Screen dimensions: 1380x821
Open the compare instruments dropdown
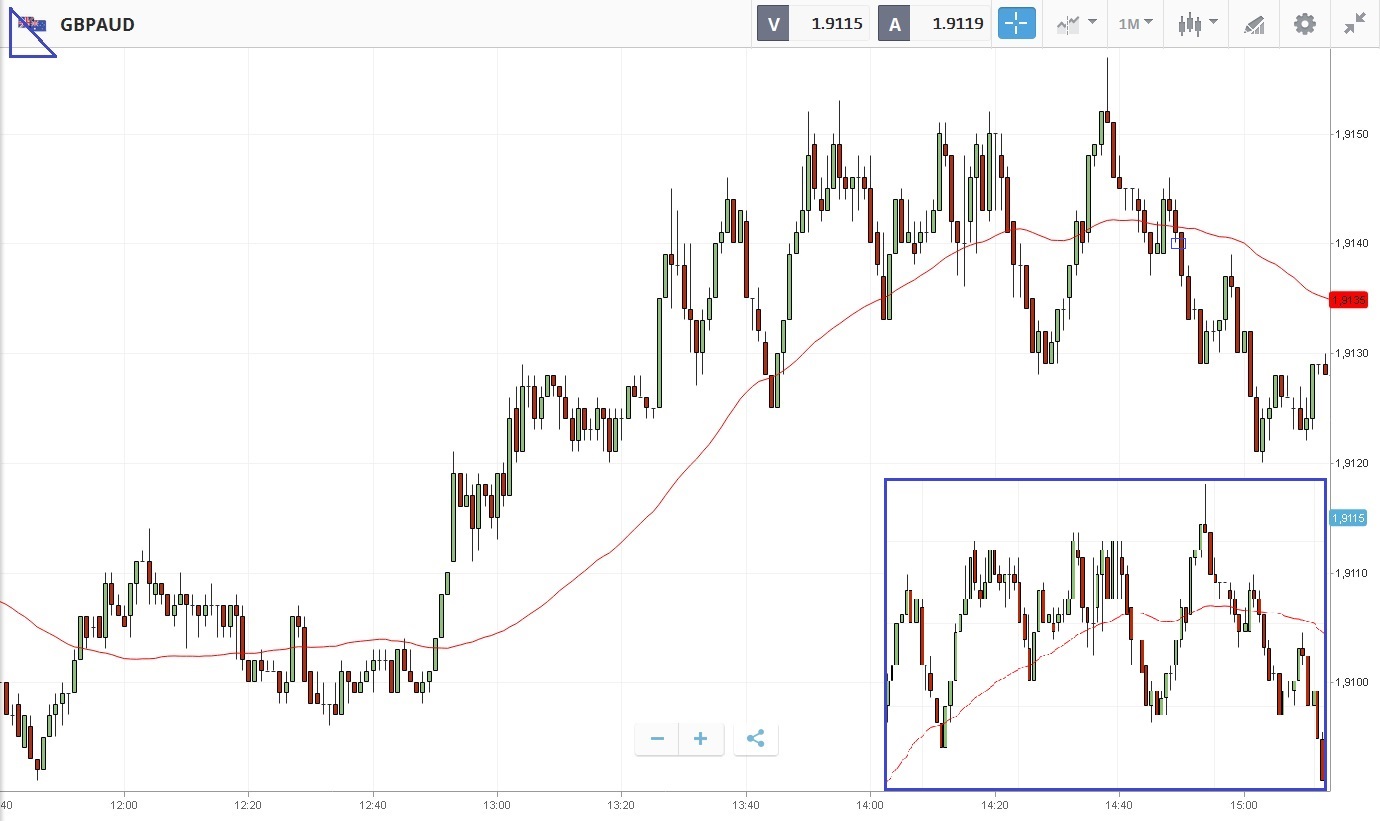pos(1076,23)
